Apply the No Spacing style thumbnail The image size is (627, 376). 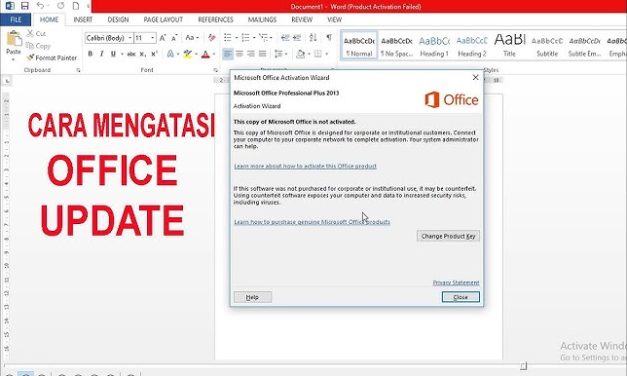pos(397,46)
